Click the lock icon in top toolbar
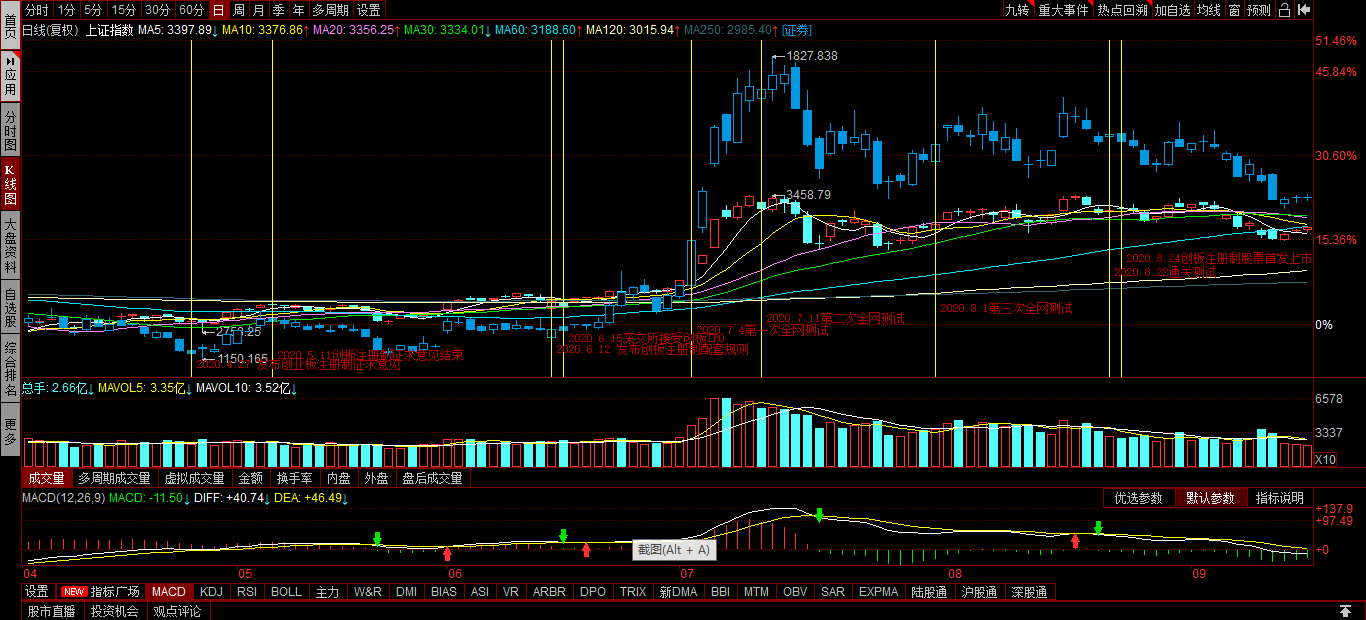 [1282, 10]
